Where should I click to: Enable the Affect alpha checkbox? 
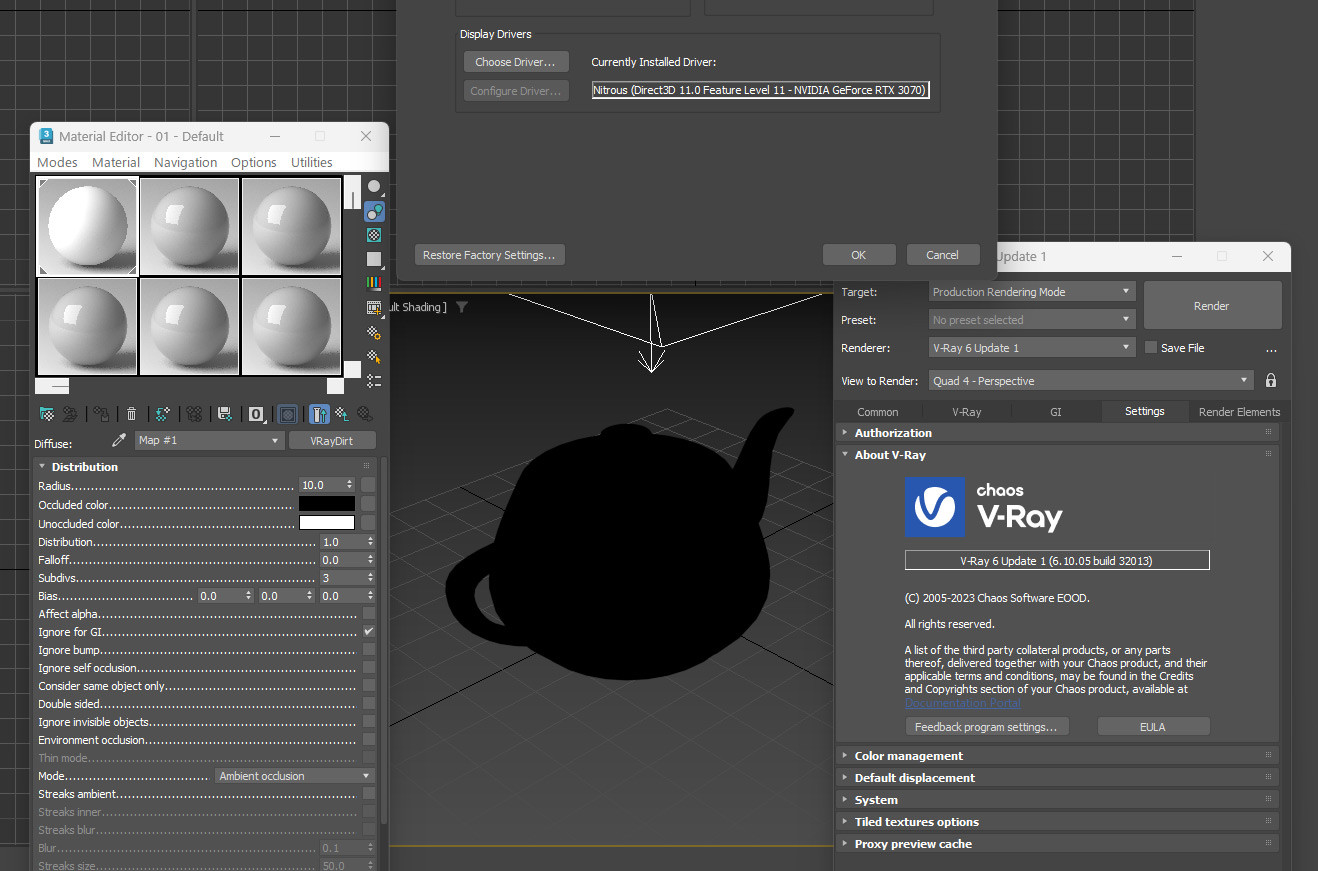[x=369, y=614]
